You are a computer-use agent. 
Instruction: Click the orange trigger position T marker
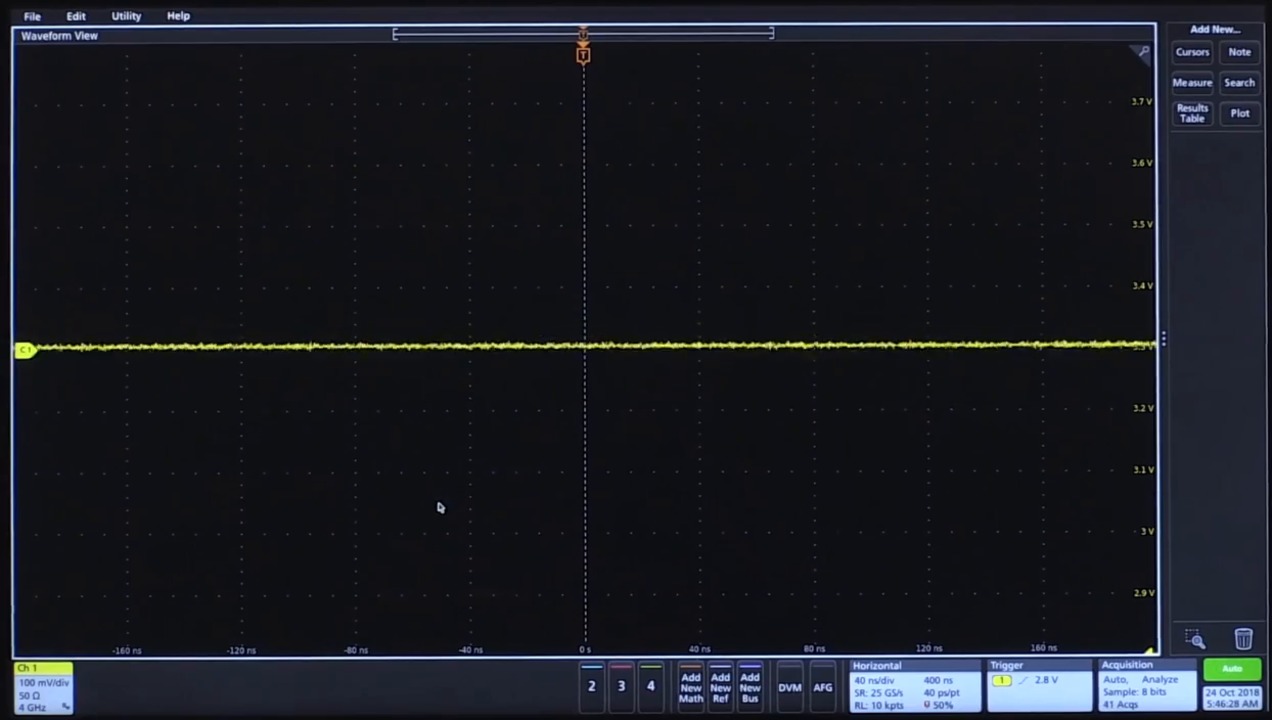[x=583, y=55]
